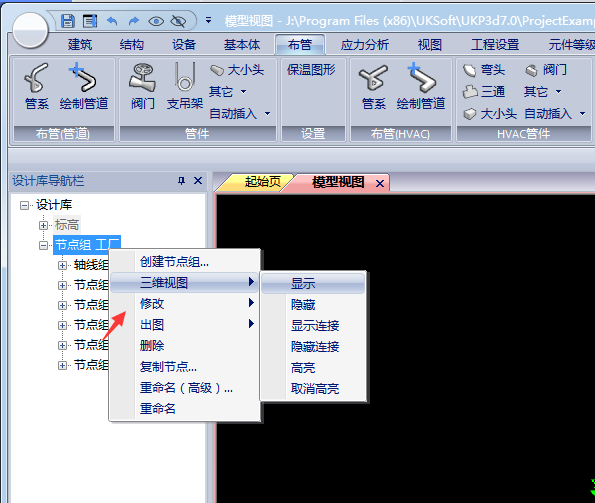Click the undo arrow icon
The height and width of the screenshot is (503, 595).
[112, 21]
